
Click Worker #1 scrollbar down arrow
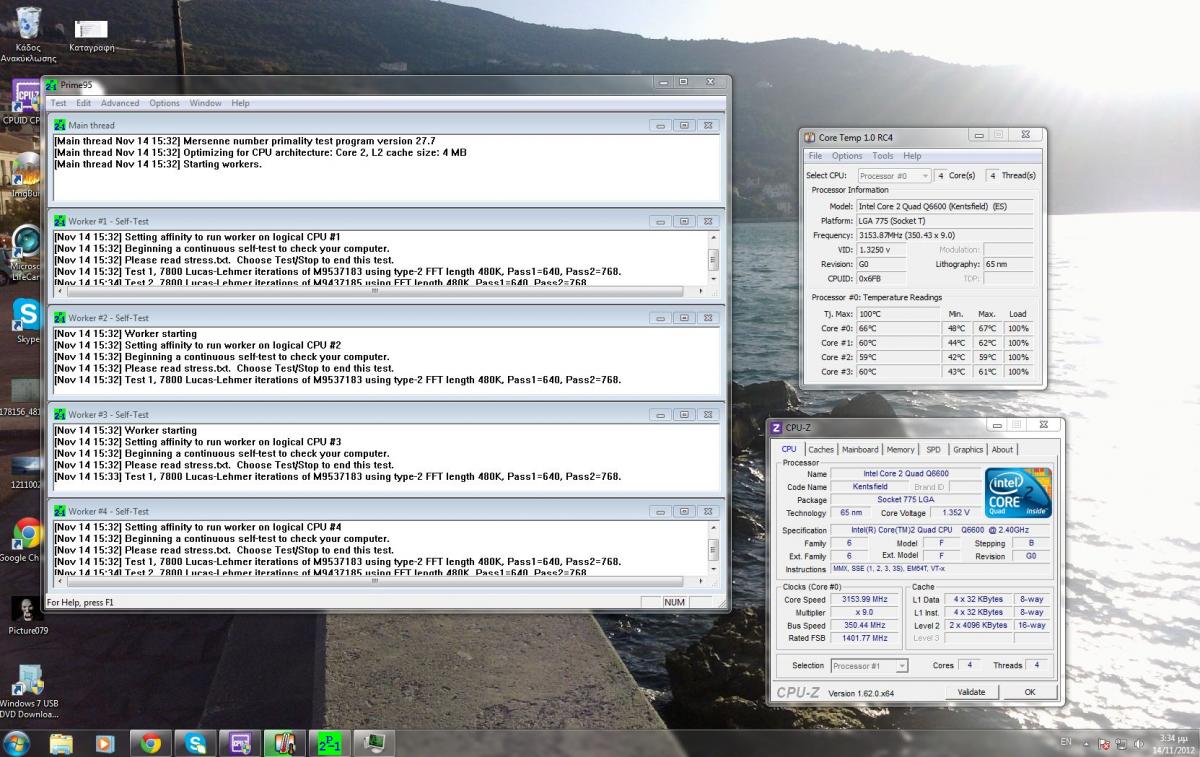(x=713, y=279)
